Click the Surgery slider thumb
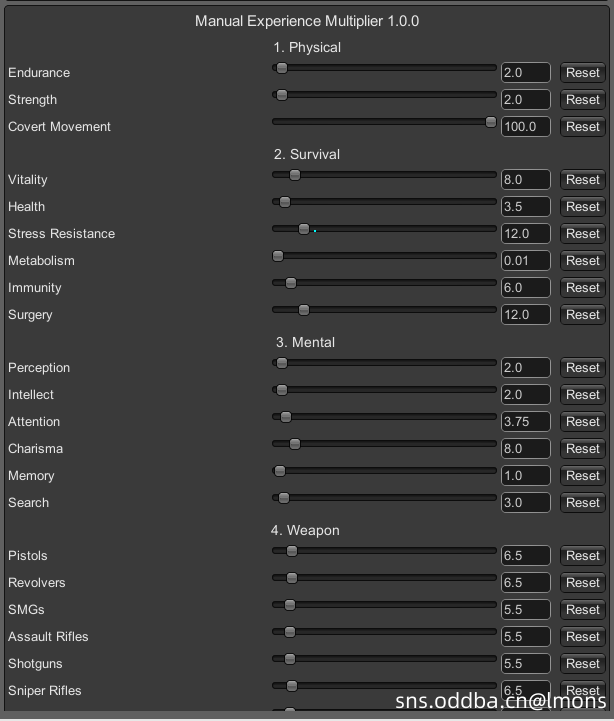 304,310
